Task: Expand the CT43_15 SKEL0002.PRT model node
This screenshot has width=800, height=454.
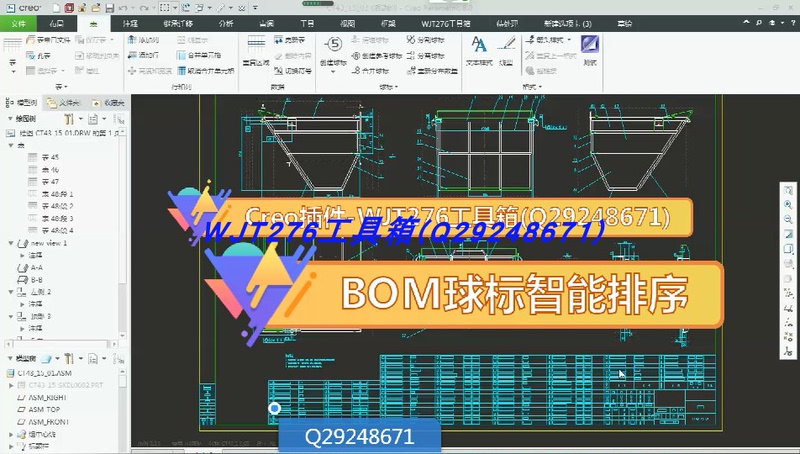Action: [11, 386]
